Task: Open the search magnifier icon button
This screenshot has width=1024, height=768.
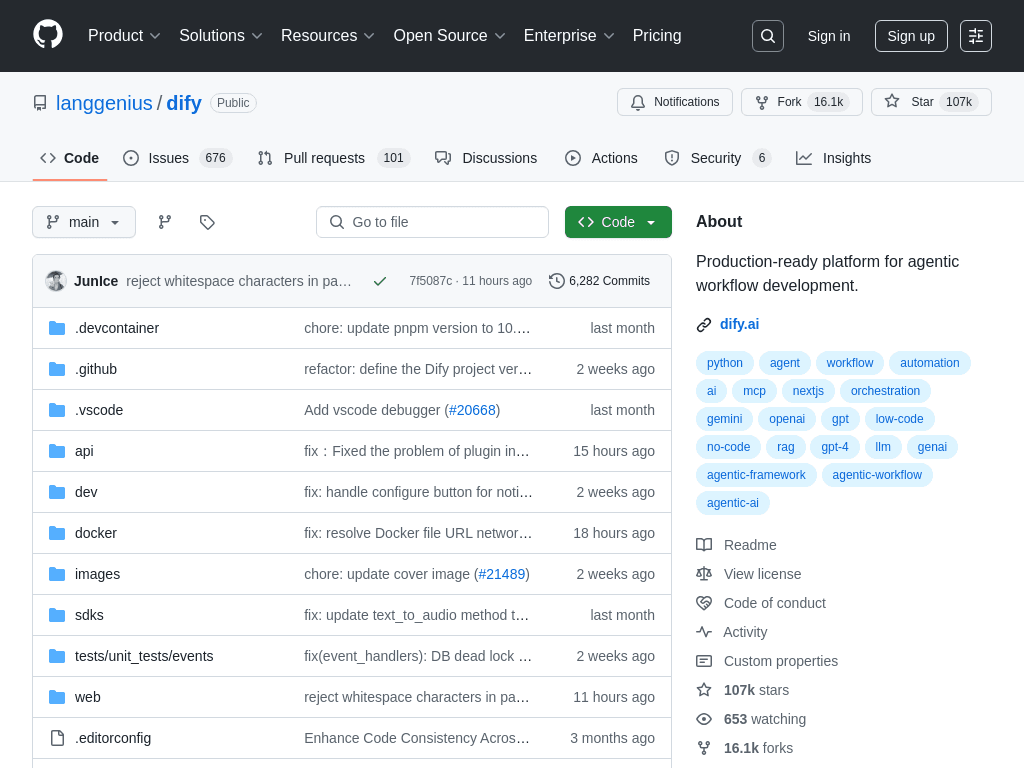Action: (x=767, y=36)
